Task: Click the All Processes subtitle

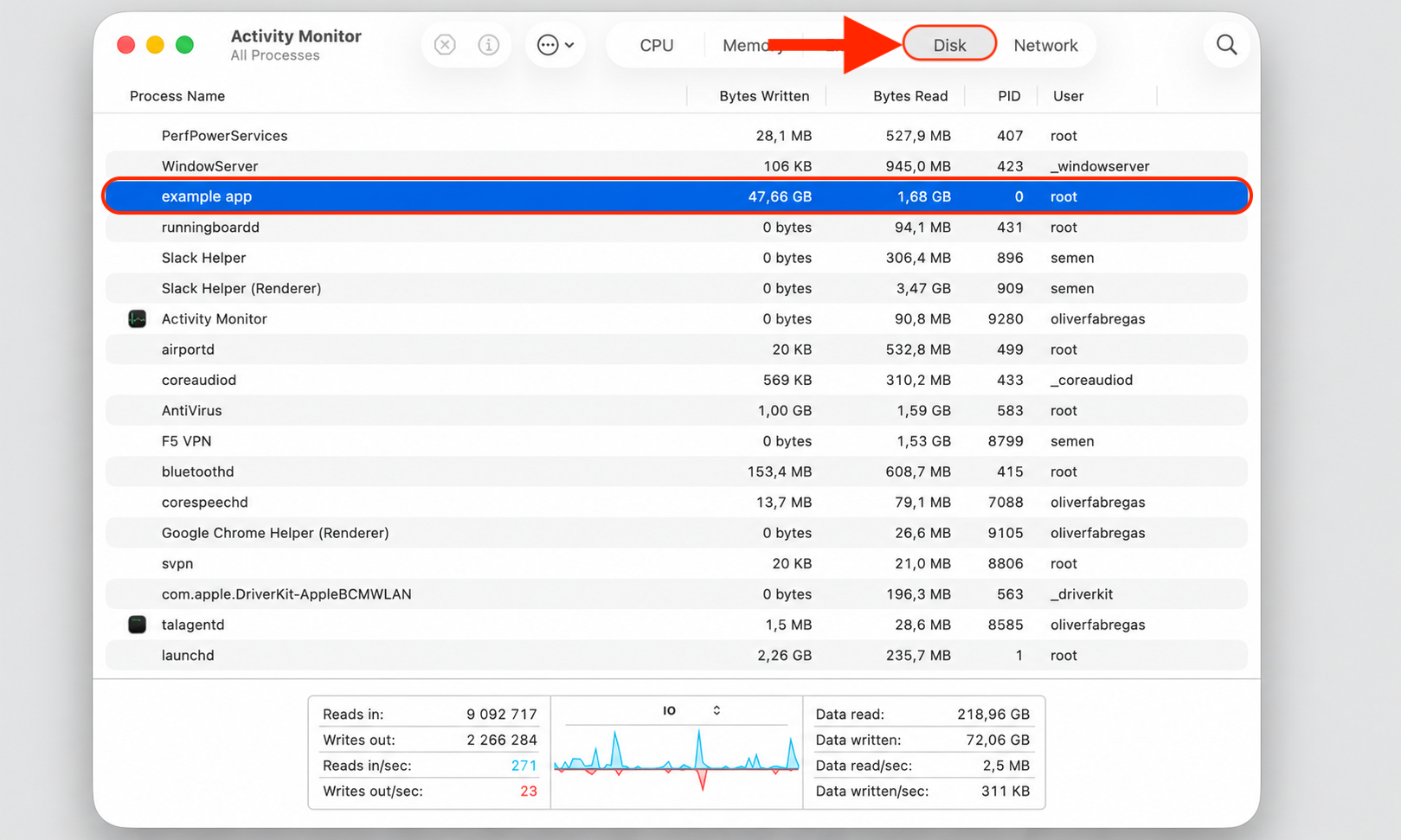Action: click(275, 55)
